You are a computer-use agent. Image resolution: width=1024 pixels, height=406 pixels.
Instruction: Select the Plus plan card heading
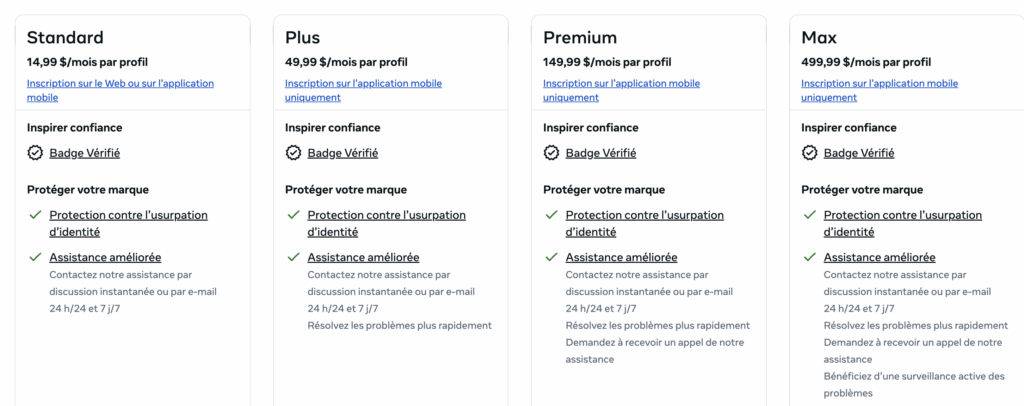tap(302, 38)
